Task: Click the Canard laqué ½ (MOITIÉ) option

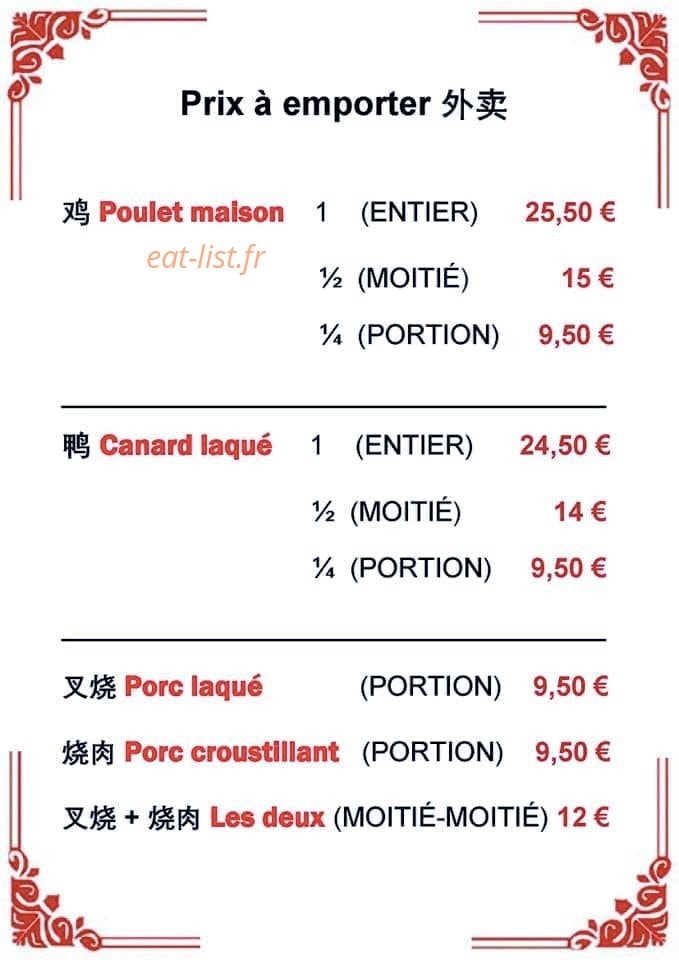Action: (386, 511)
